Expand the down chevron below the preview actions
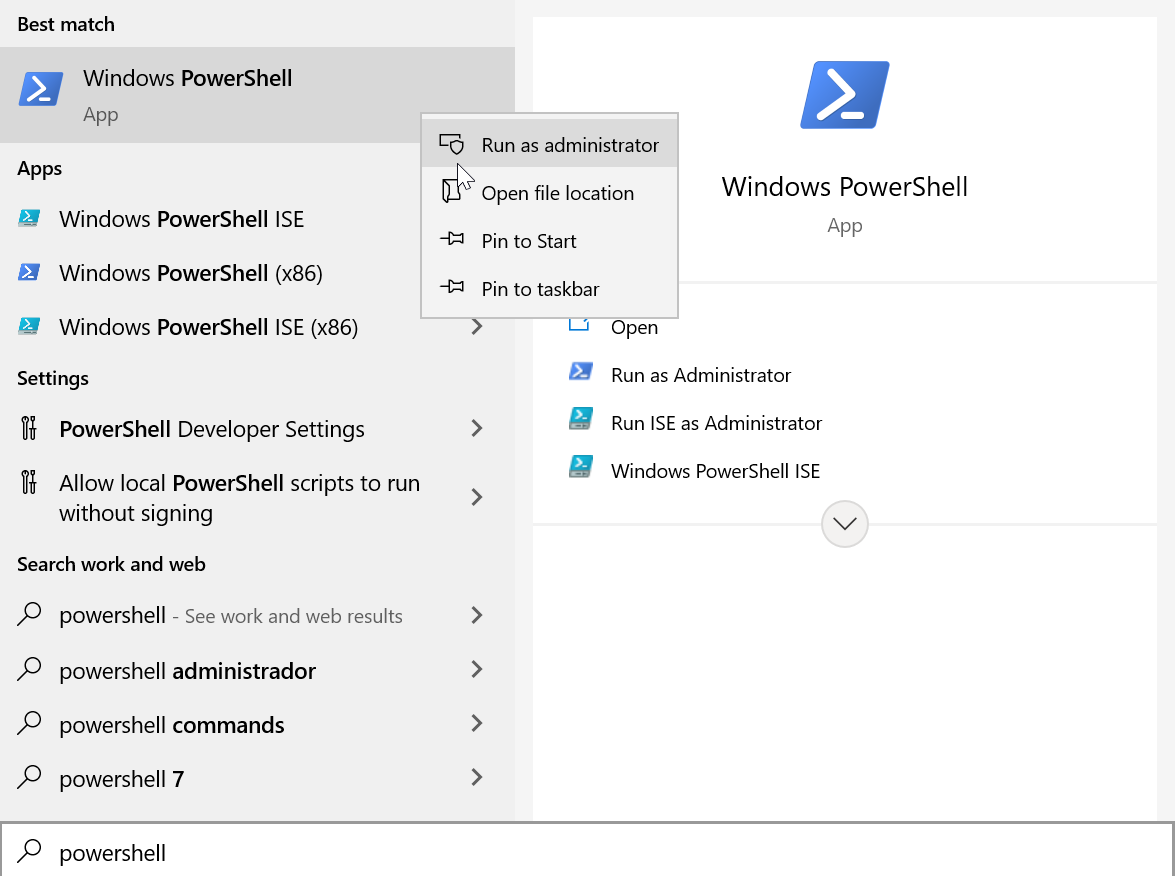1175x876 pixels. point(843,523)
